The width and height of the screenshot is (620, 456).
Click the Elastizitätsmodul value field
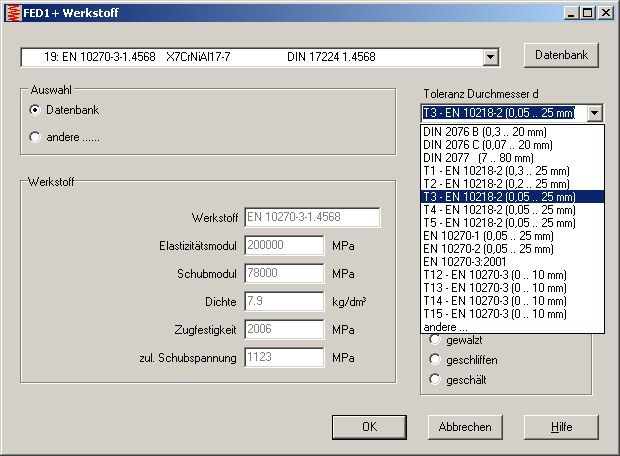point(283,246)
